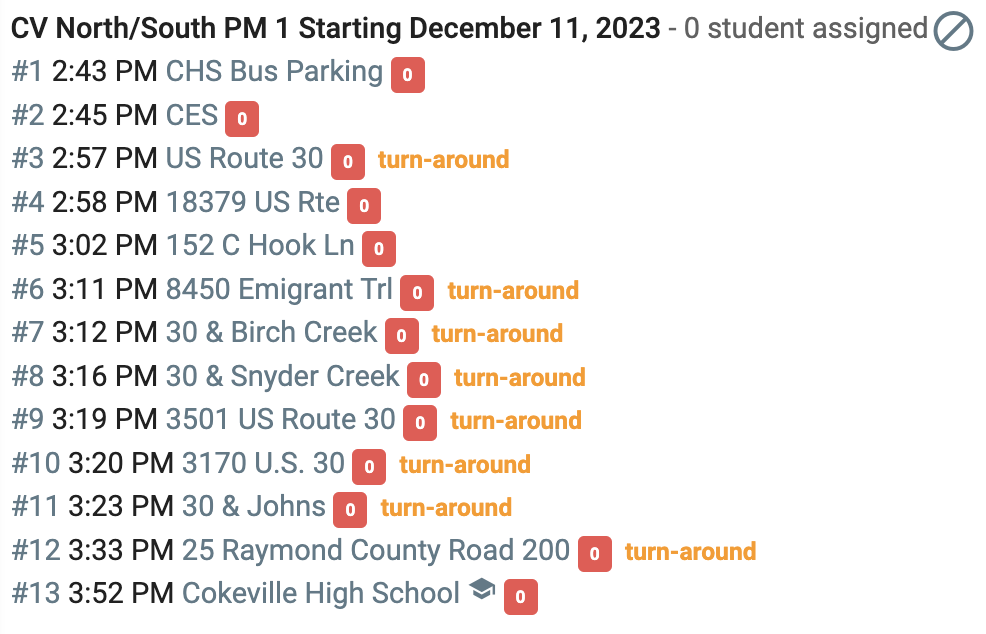986x634 pixels.
Task: Click the red count badge after 152 C Hook Ln
Action: [379, 249]
